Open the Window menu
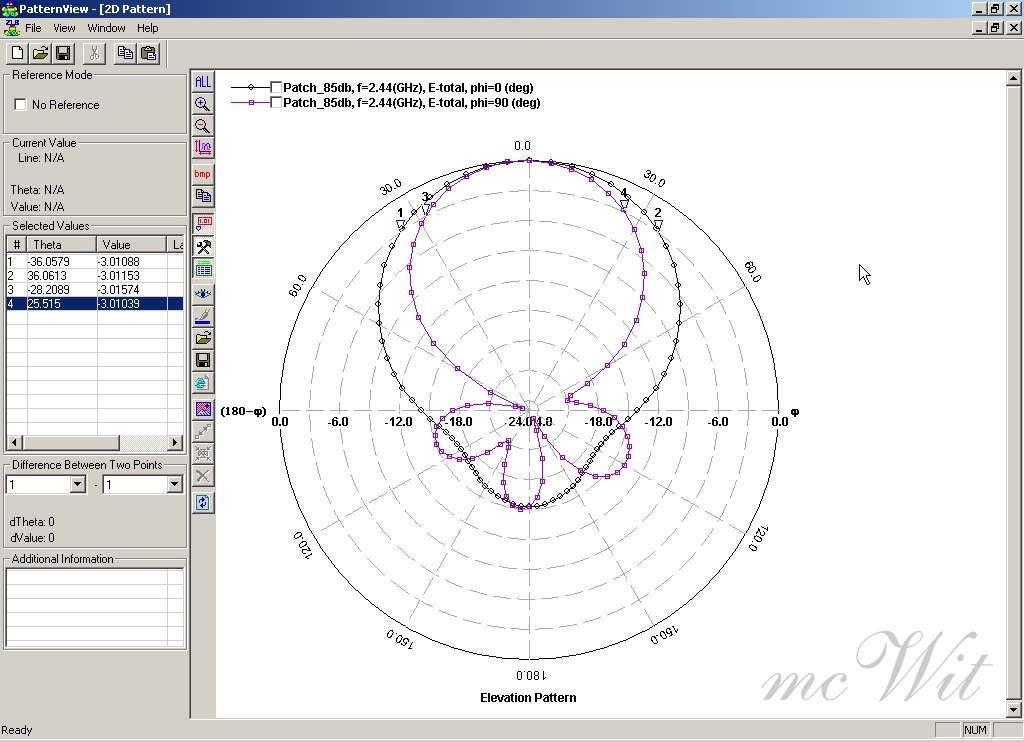1024x742 pixels. pos(106,28)
